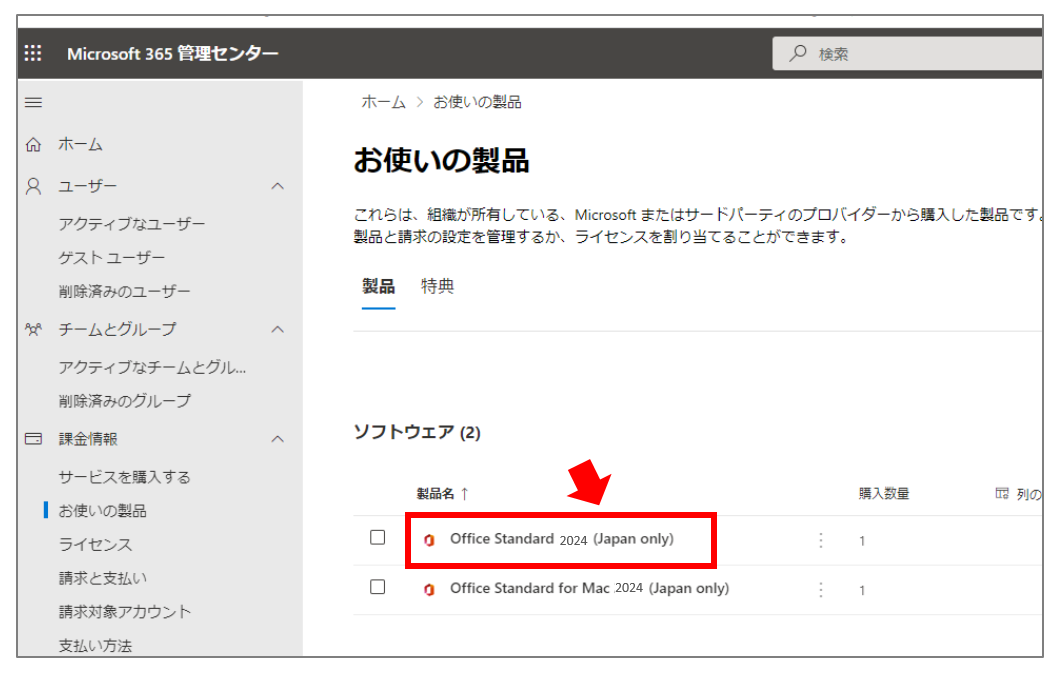
Task: Switch to the 特典 tab
Action: pyautogui.click(x=438, y=286)
